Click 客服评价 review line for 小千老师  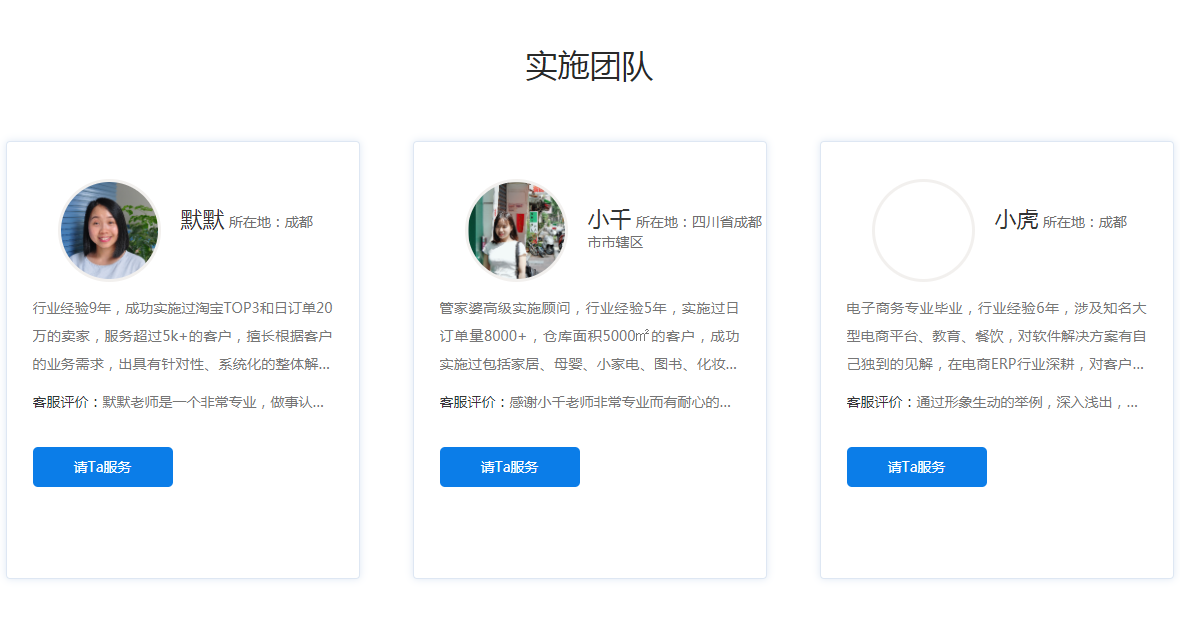(x=585, y=402)
